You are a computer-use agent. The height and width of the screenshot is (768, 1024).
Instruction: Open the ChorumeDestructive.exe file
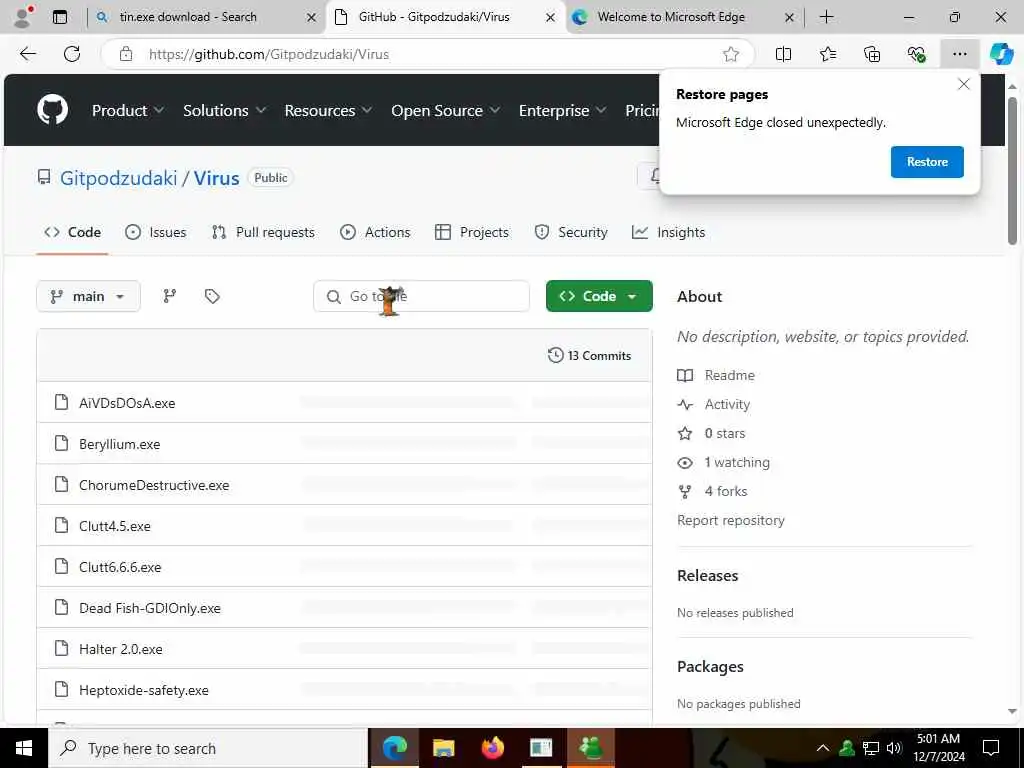pos(154,485)
